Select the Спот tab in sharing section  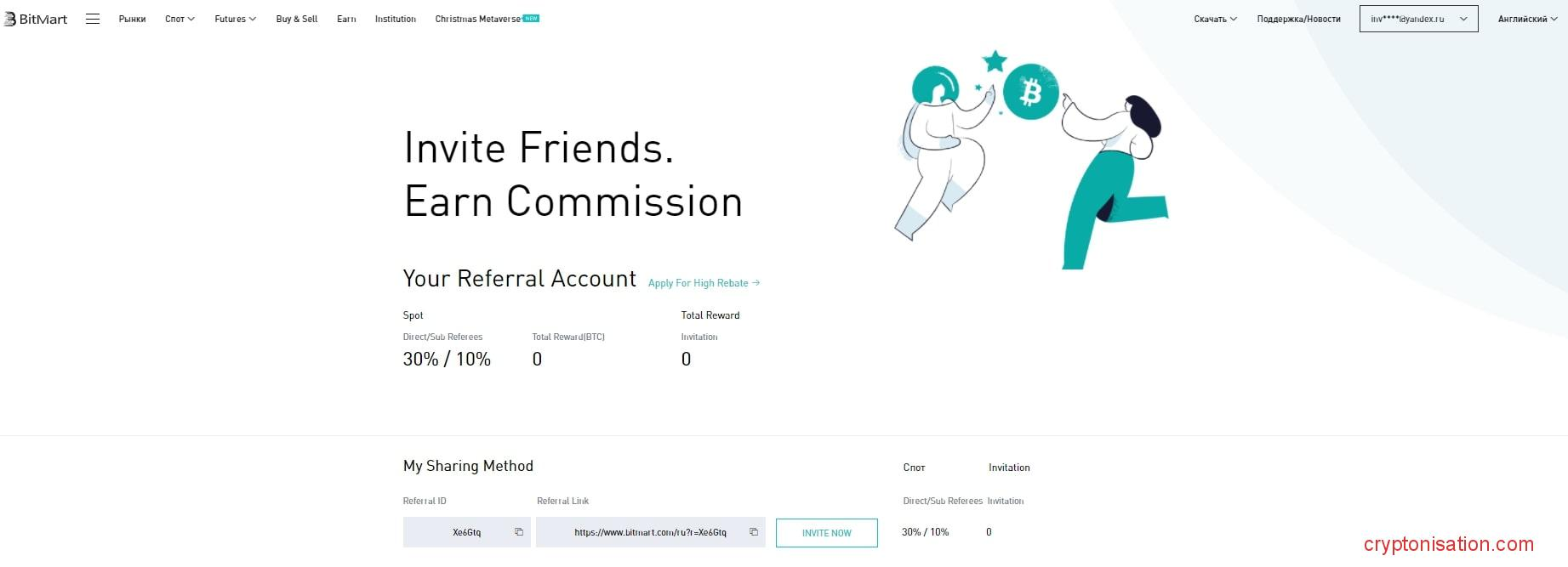click(914, 468)
